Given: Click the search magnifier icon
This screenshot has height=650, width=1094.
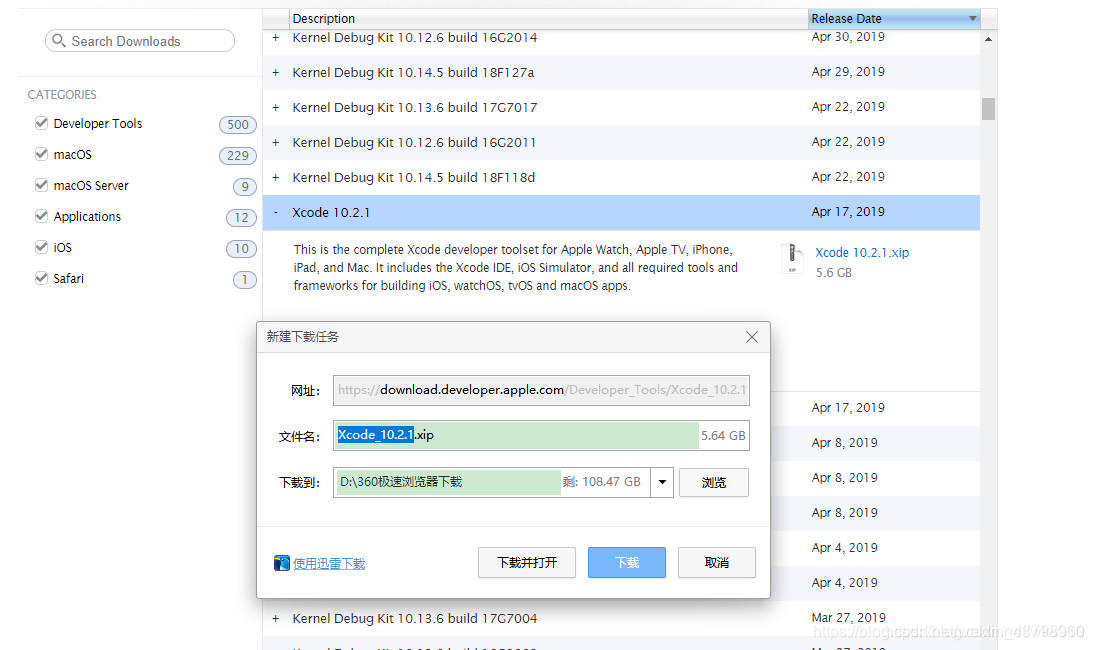Looking at the screenshot, I should coord(59,40).
